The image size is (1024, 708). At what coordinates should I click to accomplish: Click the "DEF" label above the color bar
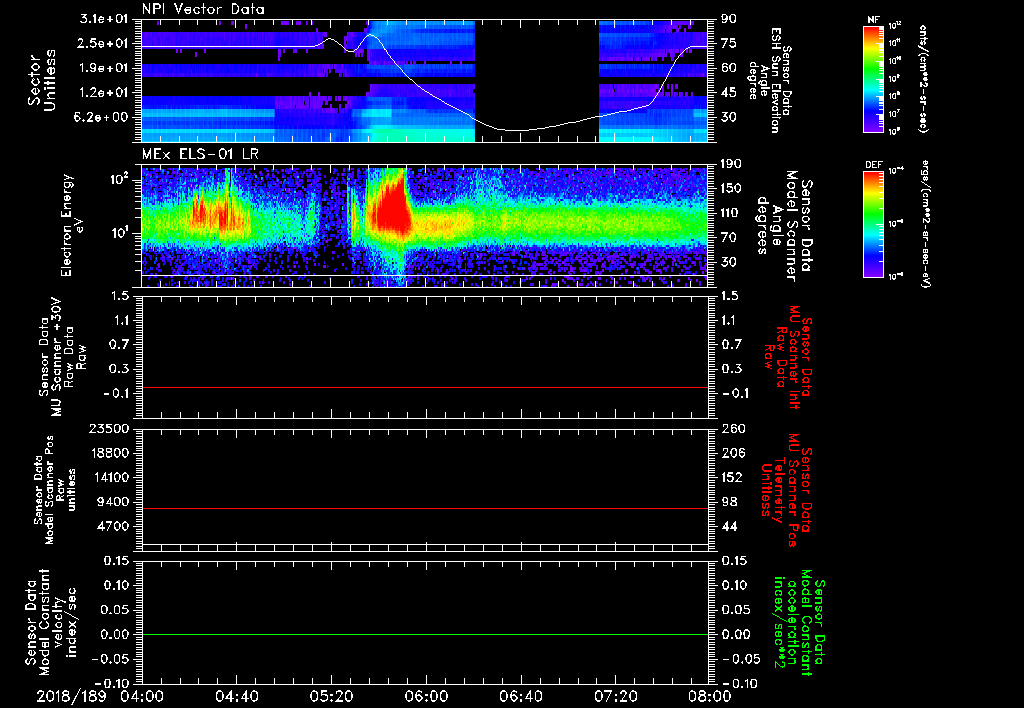pyautogui.click(x=873, y=165)
